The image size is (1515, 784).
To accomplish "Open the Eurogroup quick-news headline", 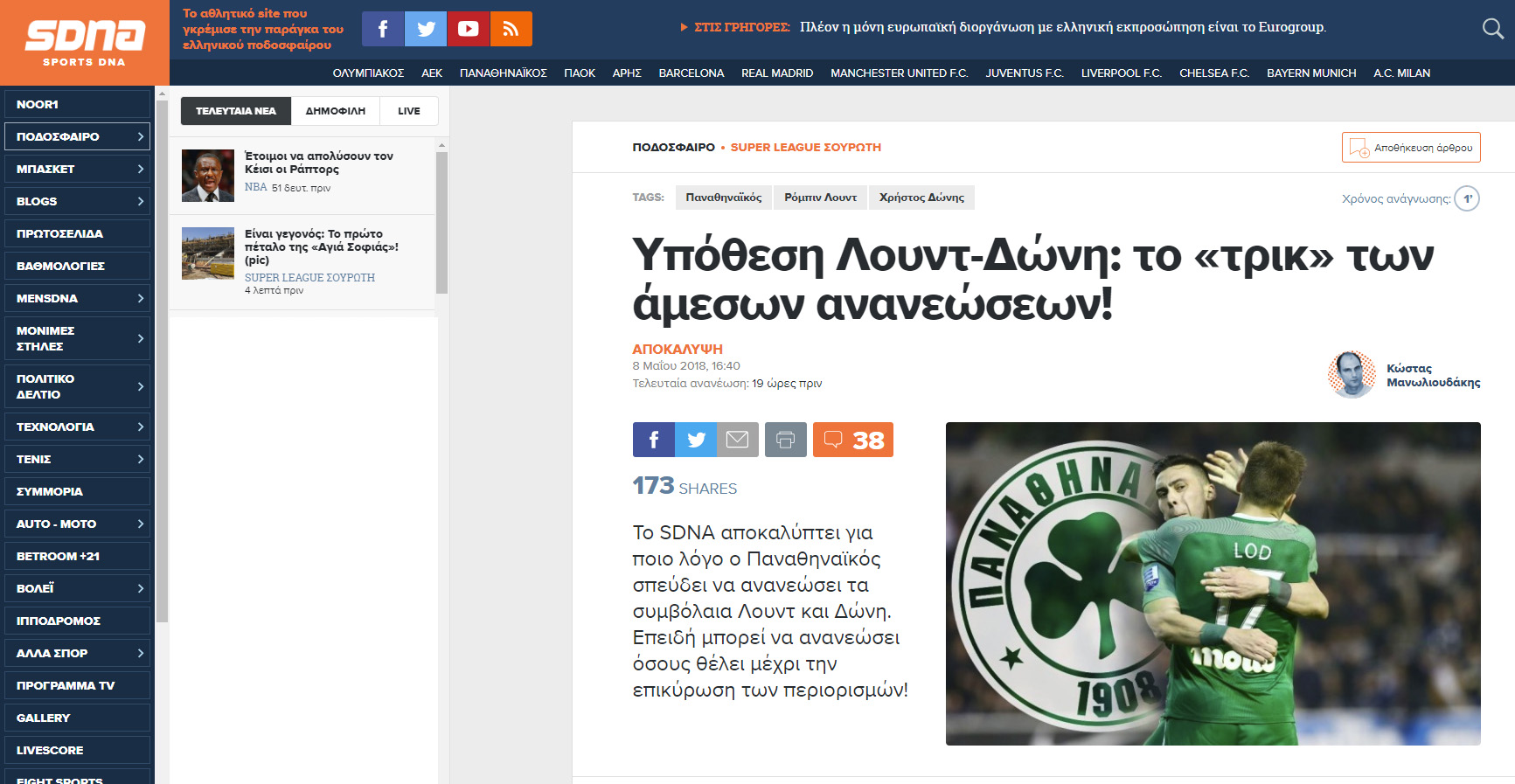I will [x=1063, y=27].
